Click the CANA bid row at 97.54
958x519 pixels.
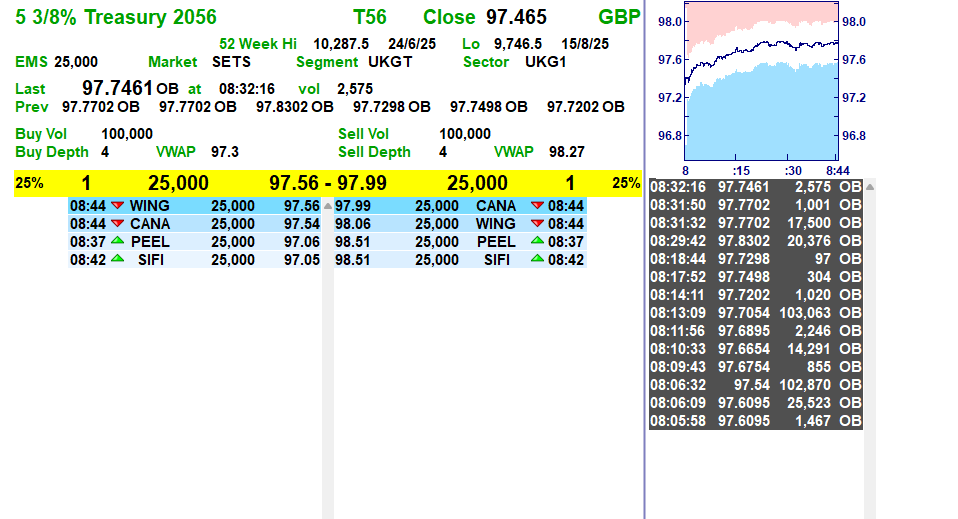(x=195, y=224)
